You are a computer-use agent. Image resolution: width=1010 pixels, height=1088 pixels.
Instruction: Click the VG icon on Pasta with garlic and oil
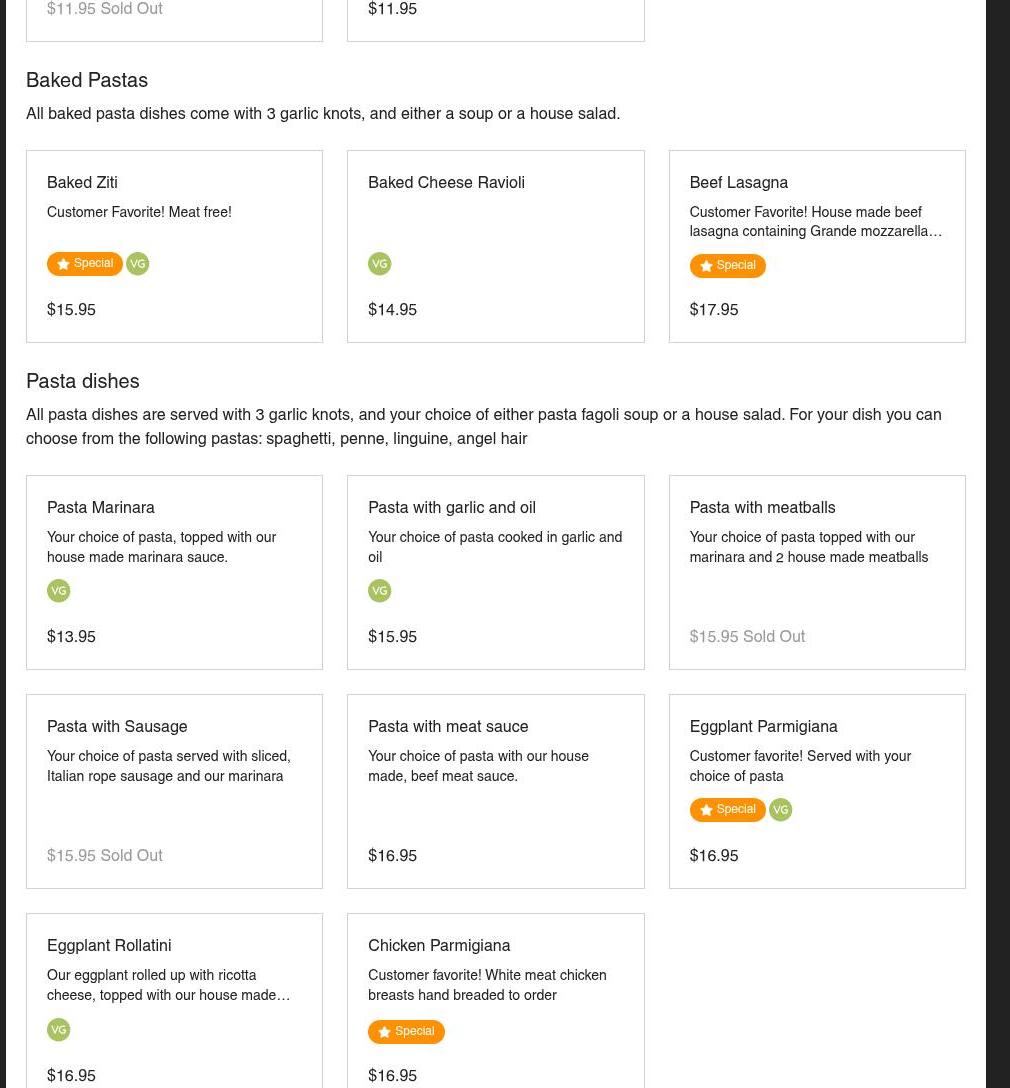pos(380,591)
